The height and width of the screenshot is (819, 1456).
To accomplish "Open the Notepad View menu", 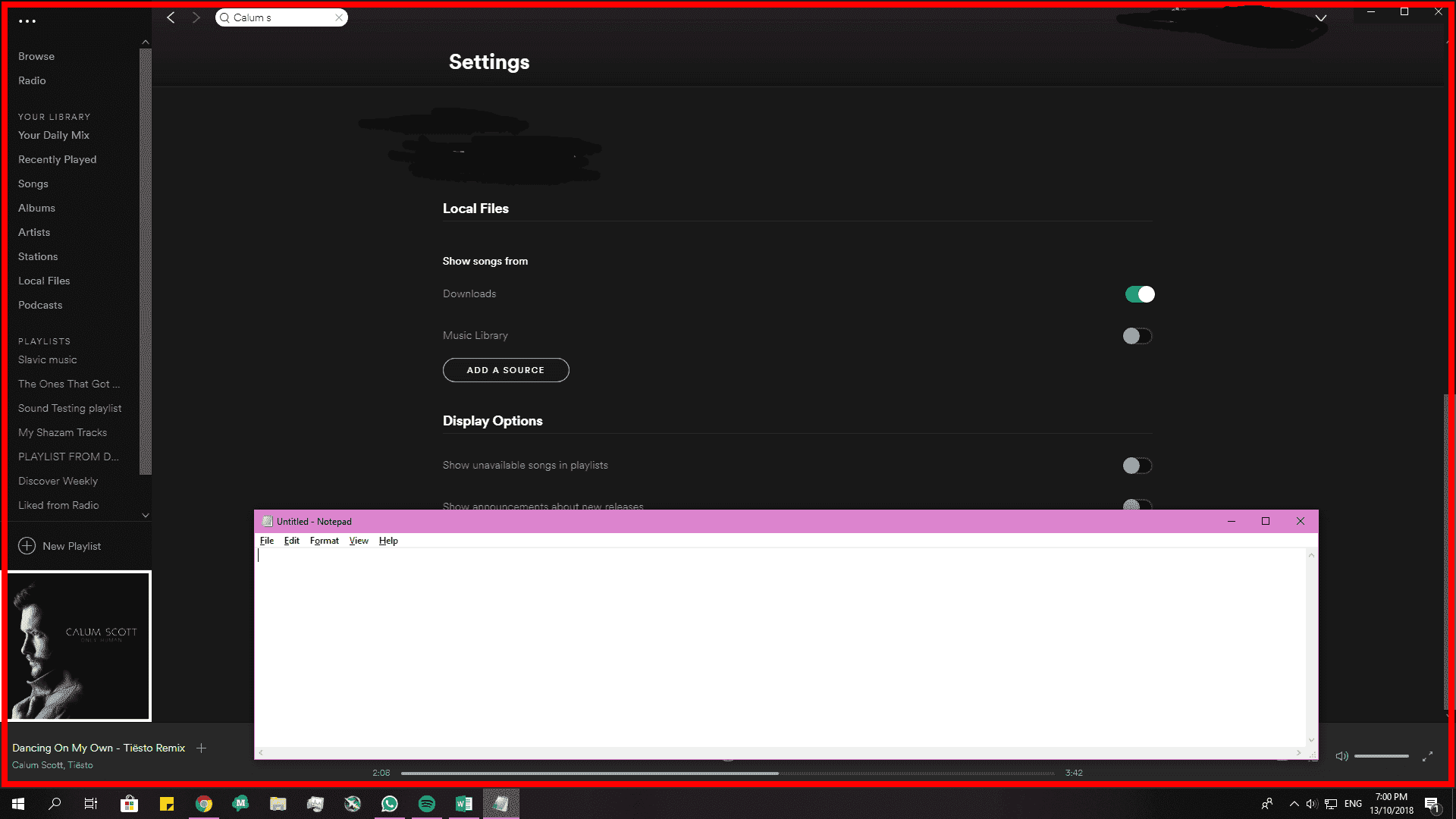I will [359, 541].
